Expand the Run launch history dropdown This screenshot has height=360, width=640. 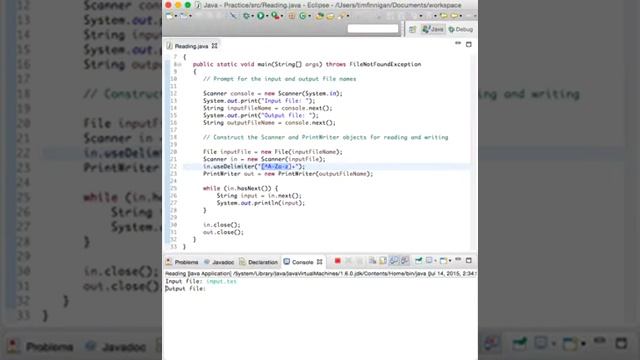point(267,16)
